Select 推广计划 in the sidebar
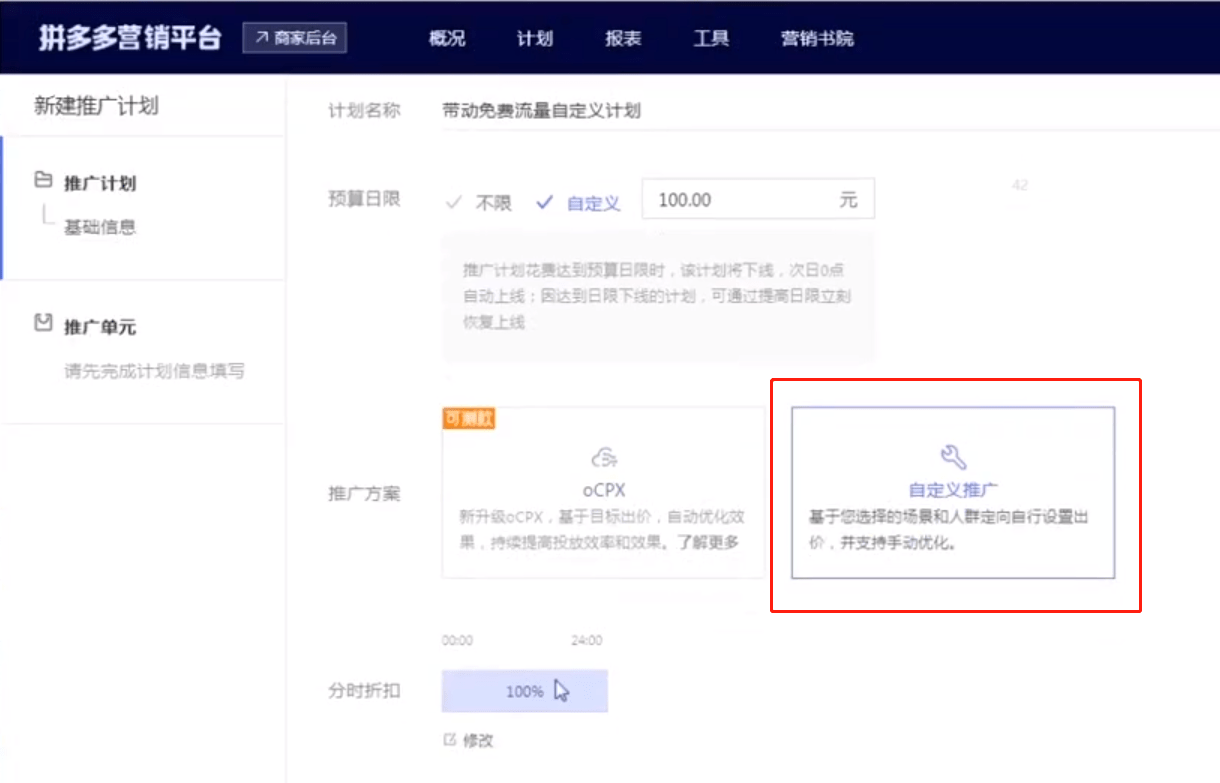Screen dimensions: 1220x783 click(100, 183)
